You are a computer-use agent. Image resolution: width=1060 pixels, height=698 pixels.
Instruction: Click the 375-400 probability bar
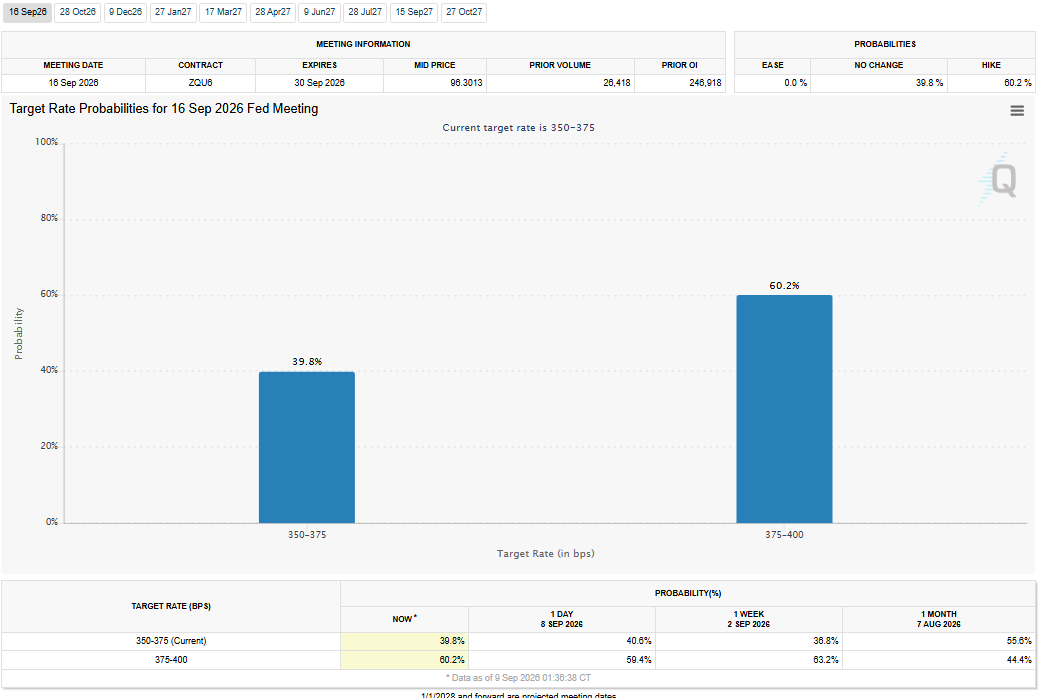[x=784, y=409]
